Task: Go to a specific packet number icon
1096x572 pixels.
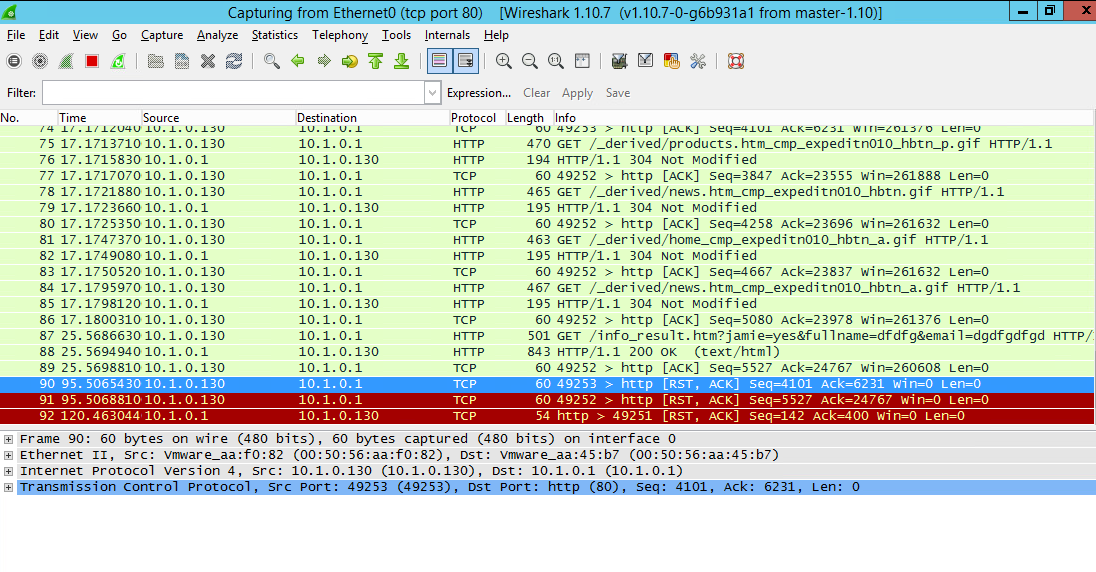Action: (x=349, y=62)
